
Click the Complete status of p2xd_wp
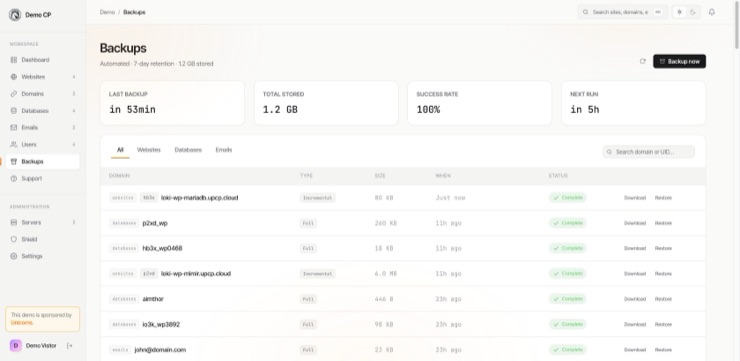[x=567, y=223]
